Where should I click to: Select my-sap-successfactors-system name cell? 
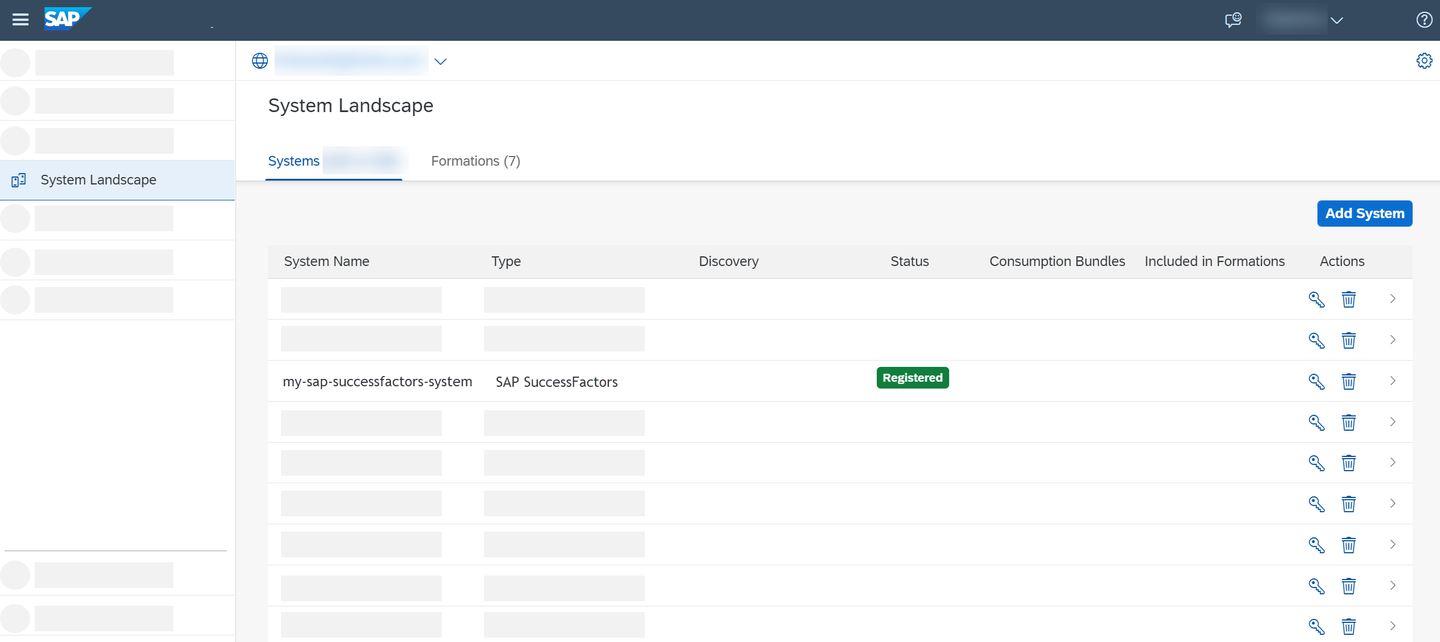tap(378, 381)
